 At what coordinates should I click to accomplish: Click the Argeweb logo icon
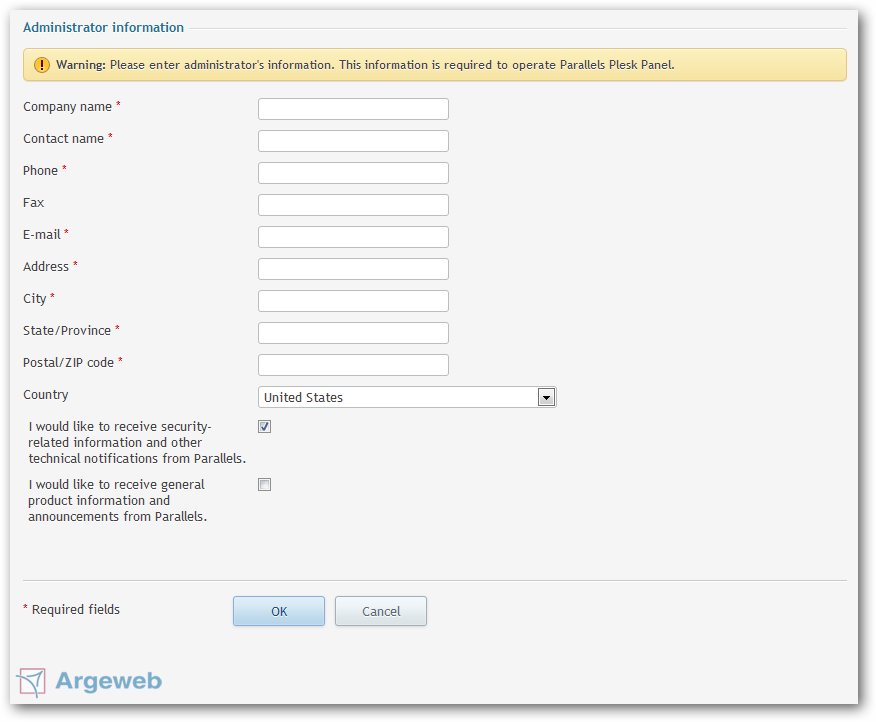[x=31, y=682]
